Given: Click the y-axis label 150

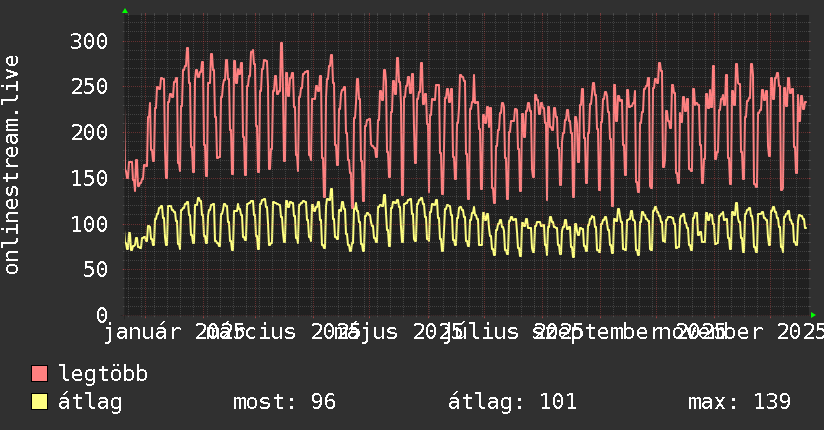Looking at the screenshot, I should (x=89, y=178).
